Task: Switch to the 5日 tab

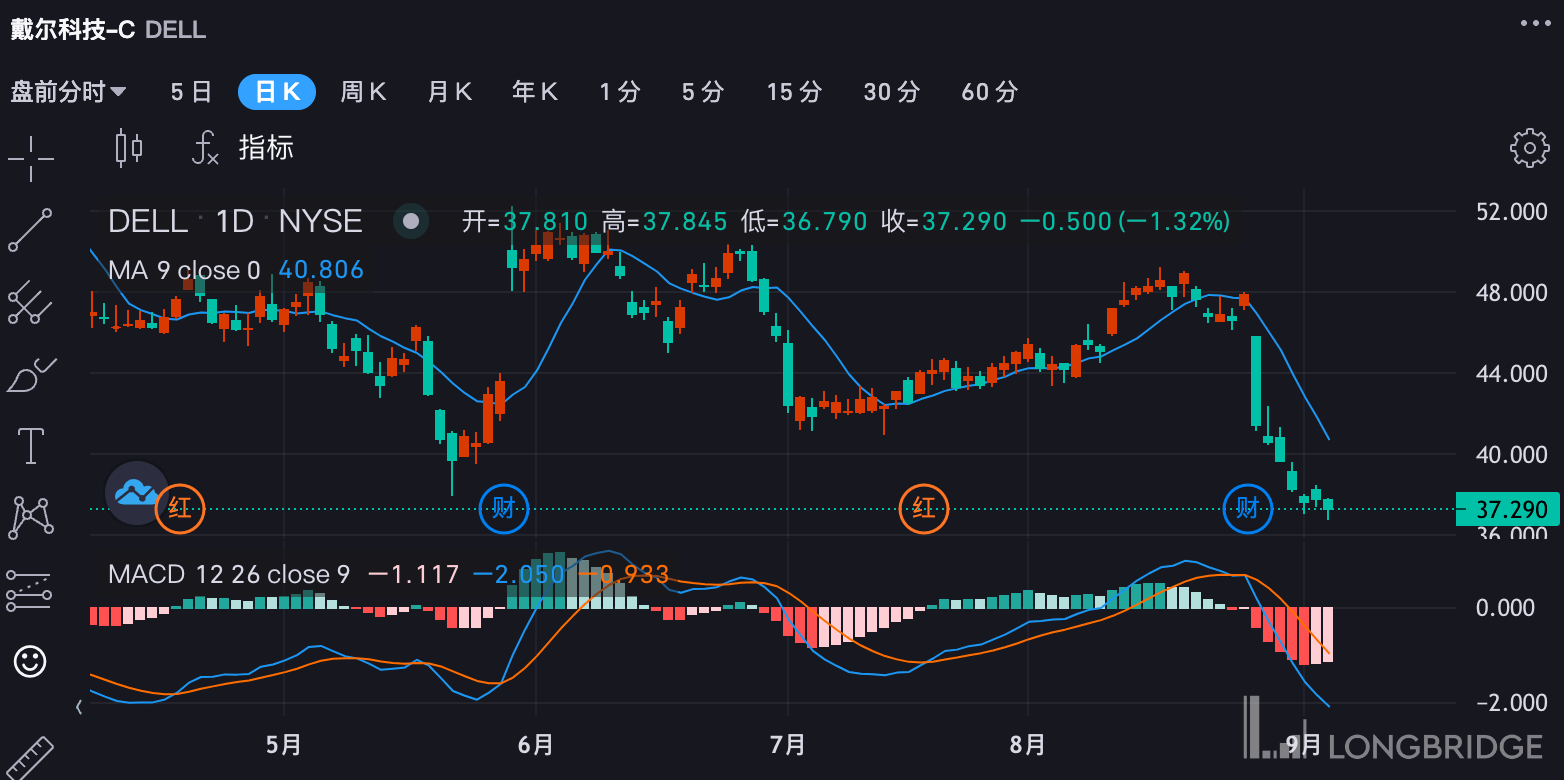Action: (x=191, y=92)
